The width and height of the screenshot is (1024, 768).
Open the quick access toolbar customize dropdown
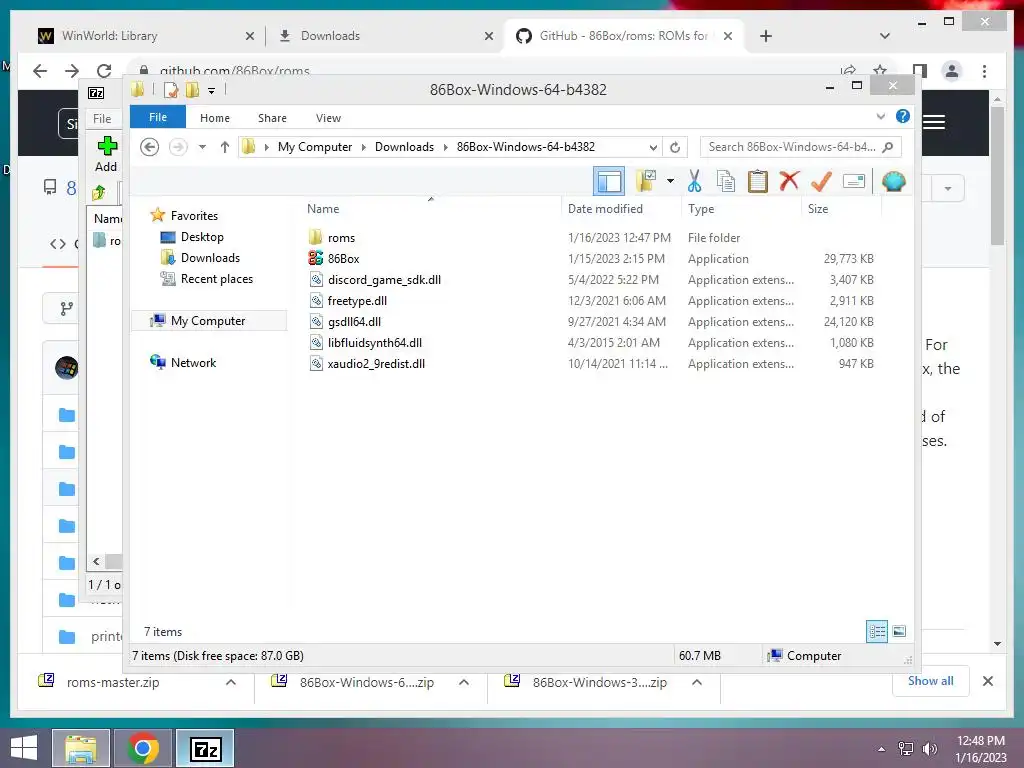pyautogui.click(x=212, y=91)
